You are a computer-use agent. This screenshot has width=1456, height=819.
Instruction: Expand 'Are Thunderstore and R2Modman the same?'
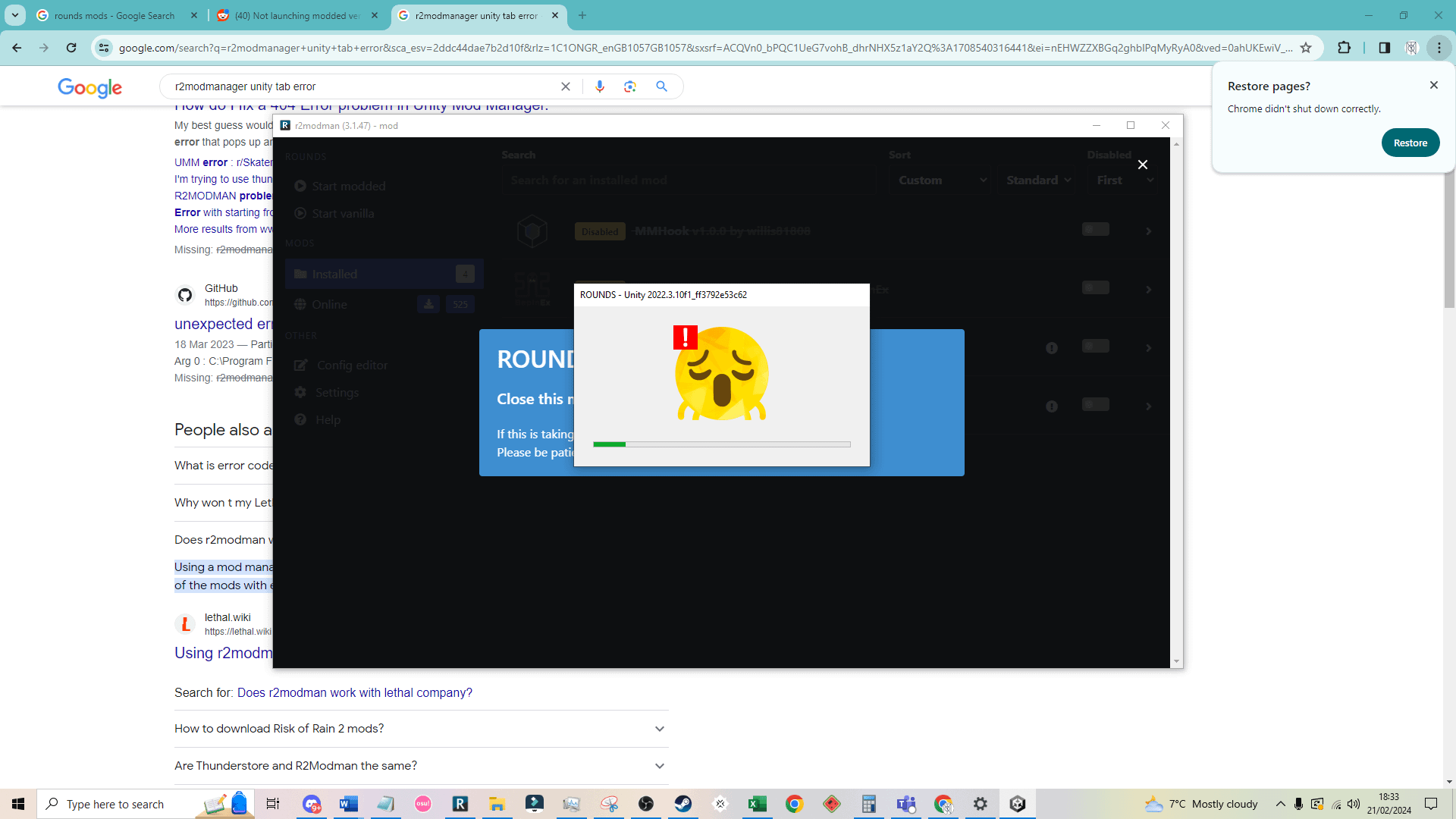point(421,766)
